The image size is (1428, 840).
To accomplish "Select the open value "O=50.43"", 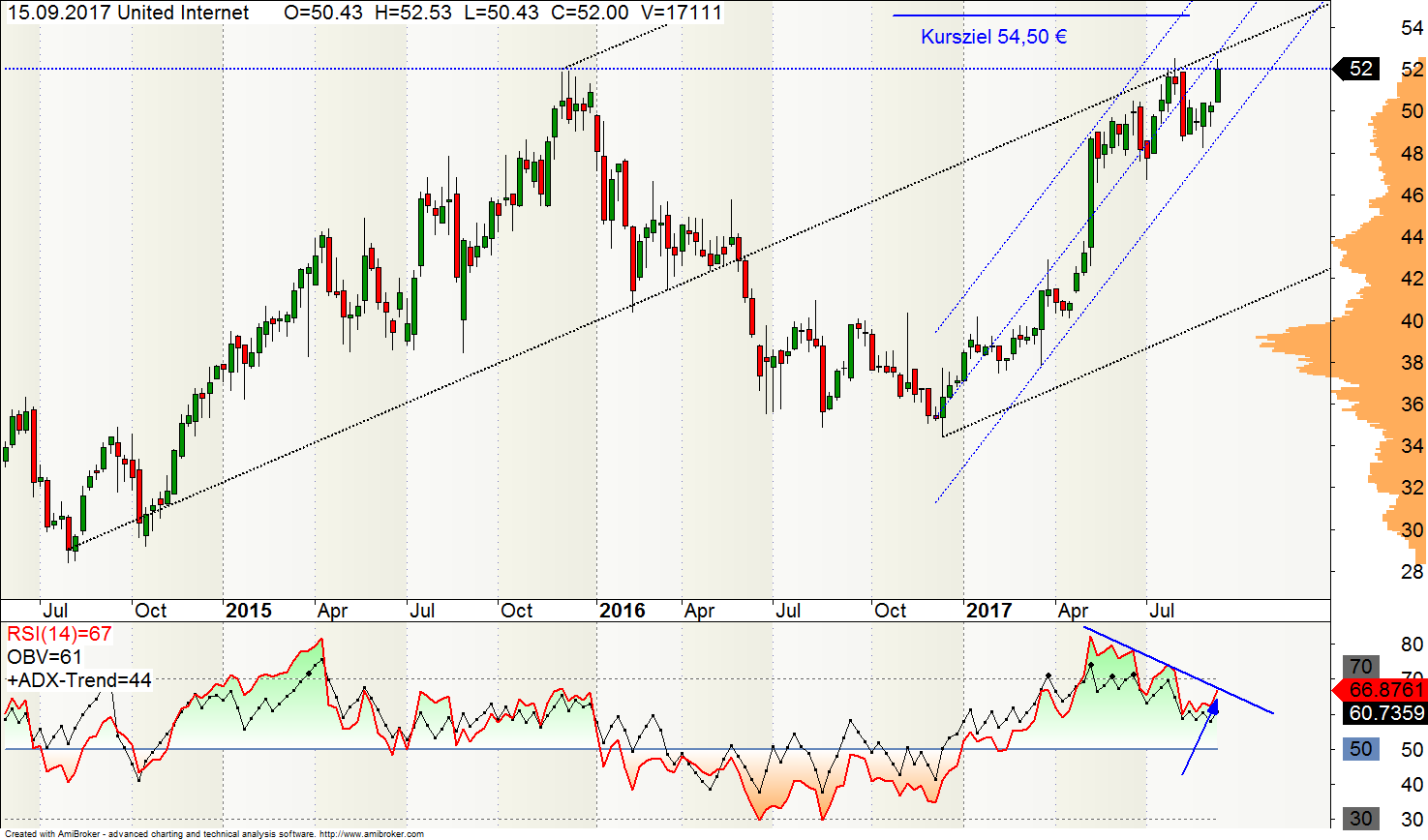I will click(323, 14).
